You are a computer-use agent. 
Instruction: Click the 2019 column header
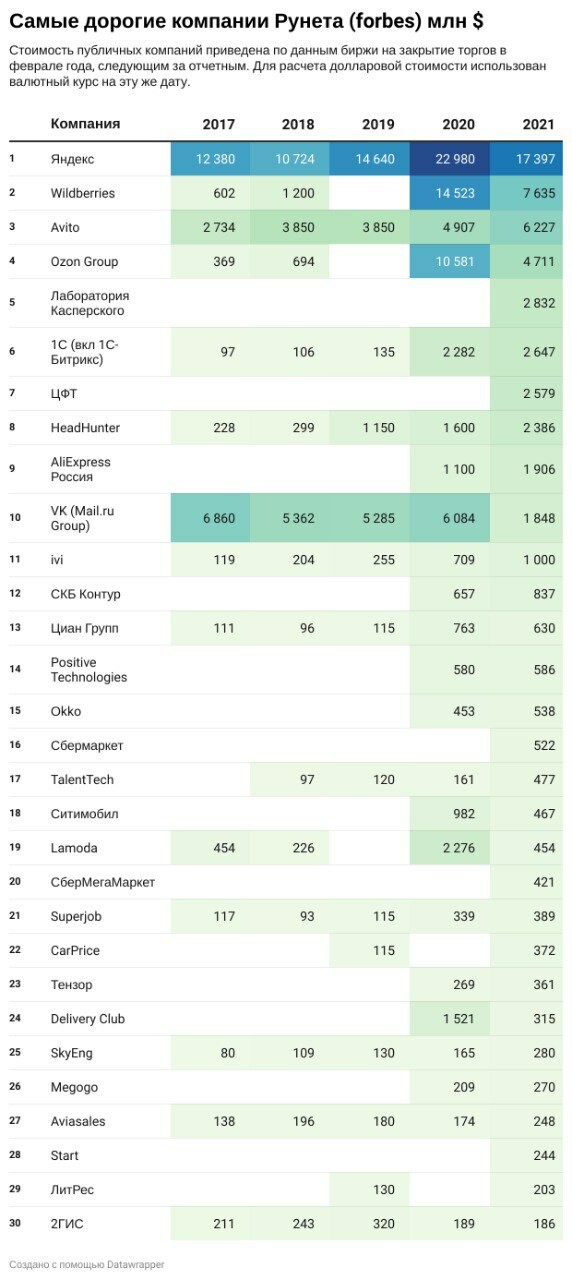pos(378,125)
